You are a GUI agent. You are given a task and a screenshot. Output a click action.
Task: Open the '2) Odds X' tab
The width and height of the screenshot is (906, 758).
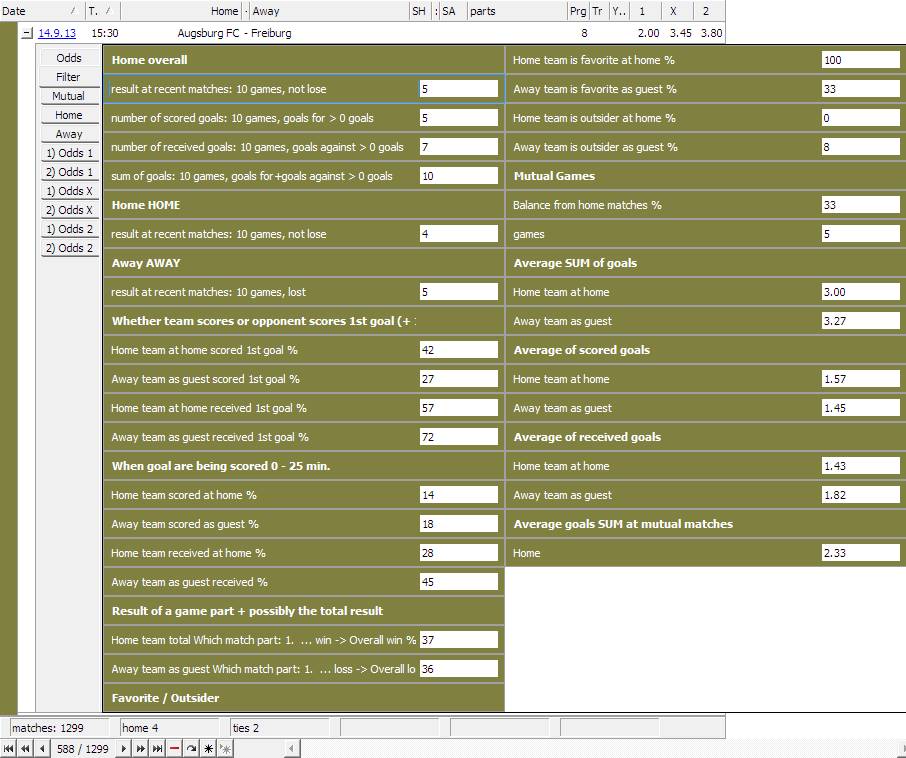point(69,210)
